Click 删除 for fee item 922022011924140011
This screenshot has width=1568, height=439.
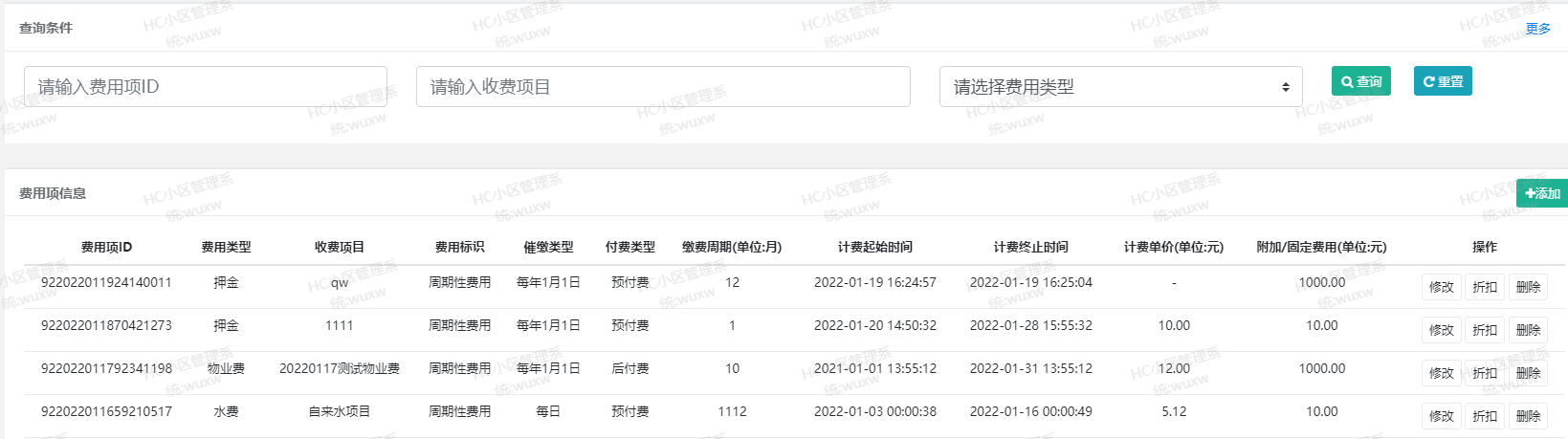coord(1528,287)
